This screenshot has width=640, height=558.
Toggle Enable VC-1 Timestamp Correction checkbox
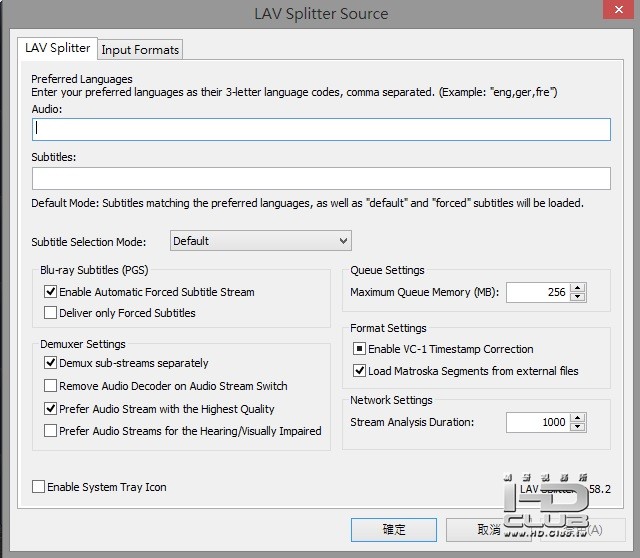360,349
